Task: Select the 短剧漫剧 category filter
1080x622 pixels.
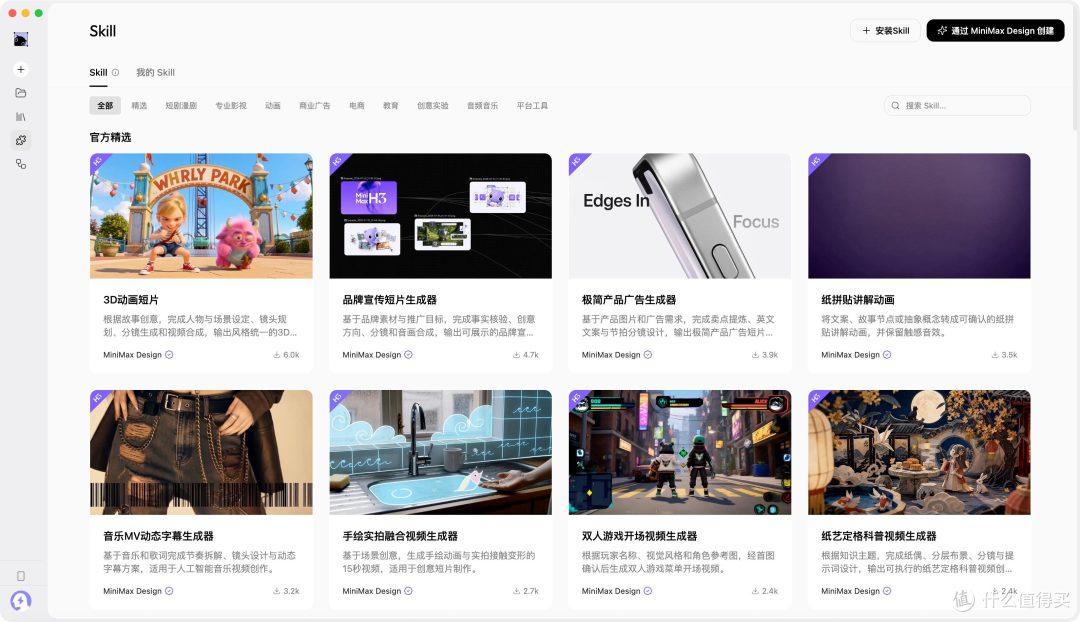Action: (181, 105)
